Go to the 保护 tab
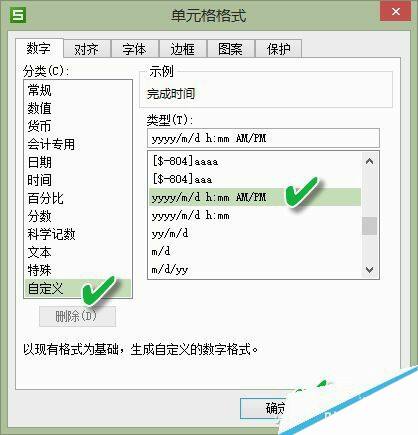This screenshot has height=435, width=418. click(278, 49)
